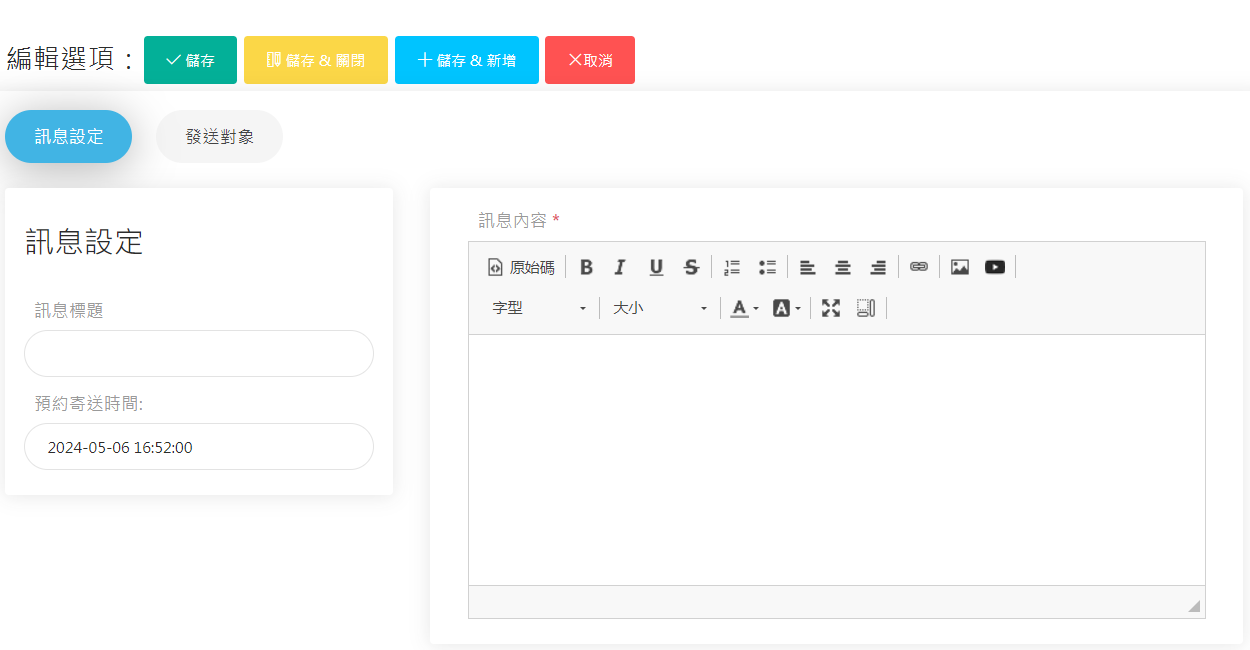The image size is (1250, 650).
Task: Toggle strikethrough formatting
Action: pos(691,267)
